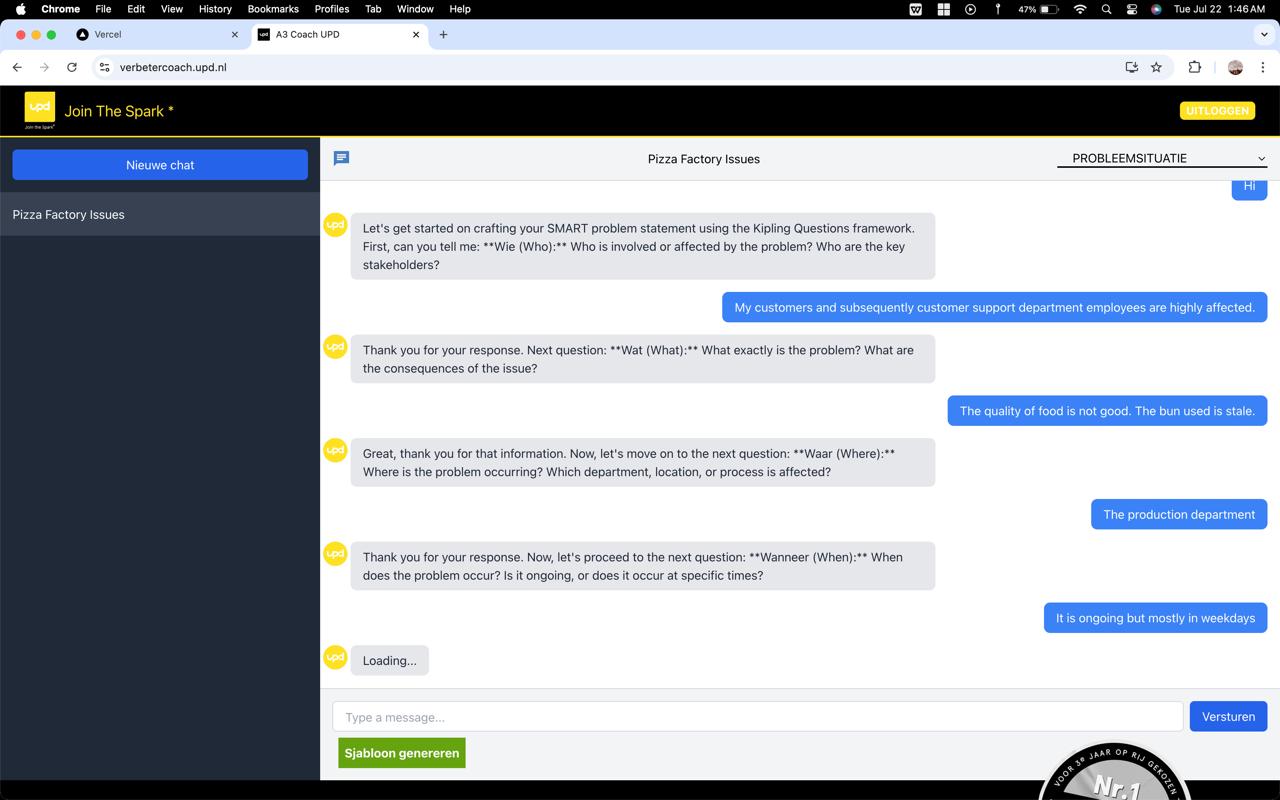This screenshot has height=800, width=1280.
Task: Click the chat bubble icon beside the conversation header
Action: [x=341, y=158]
